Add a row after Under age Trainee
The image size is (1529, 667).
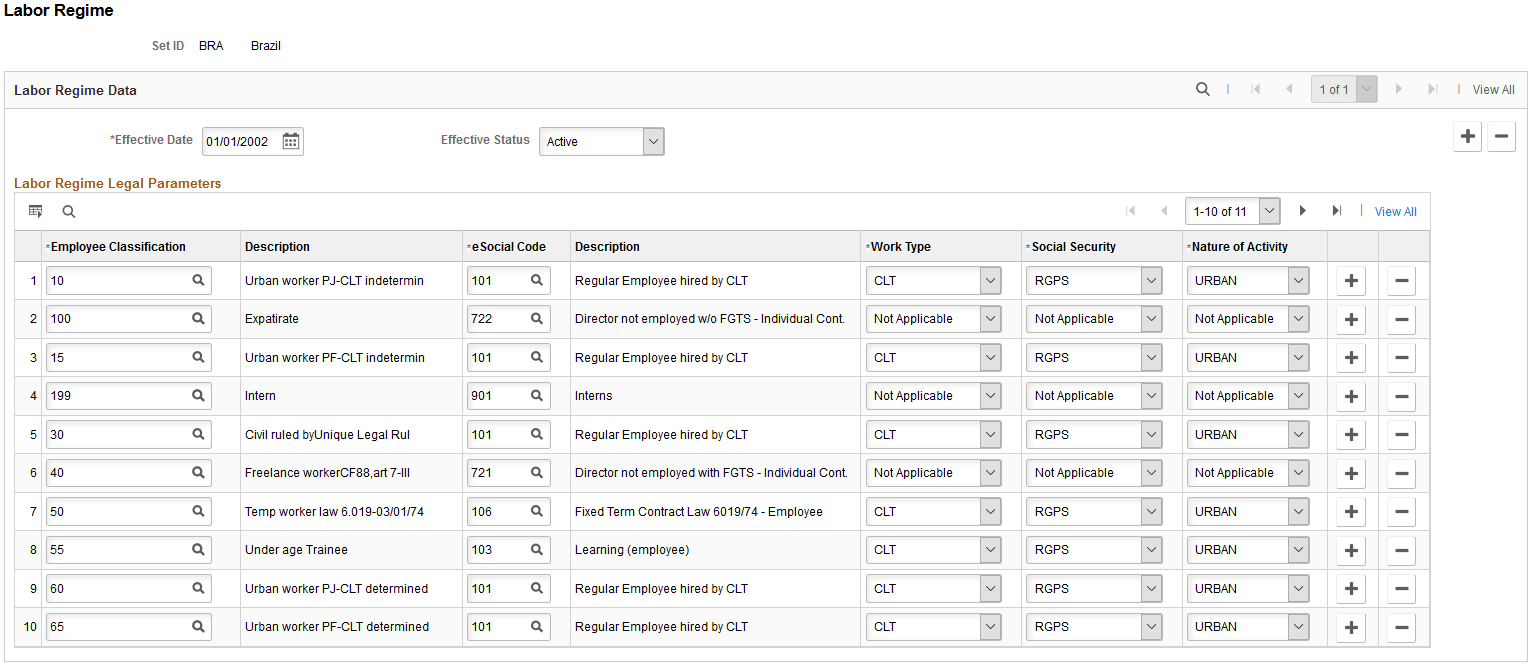tap(1351, 551)
